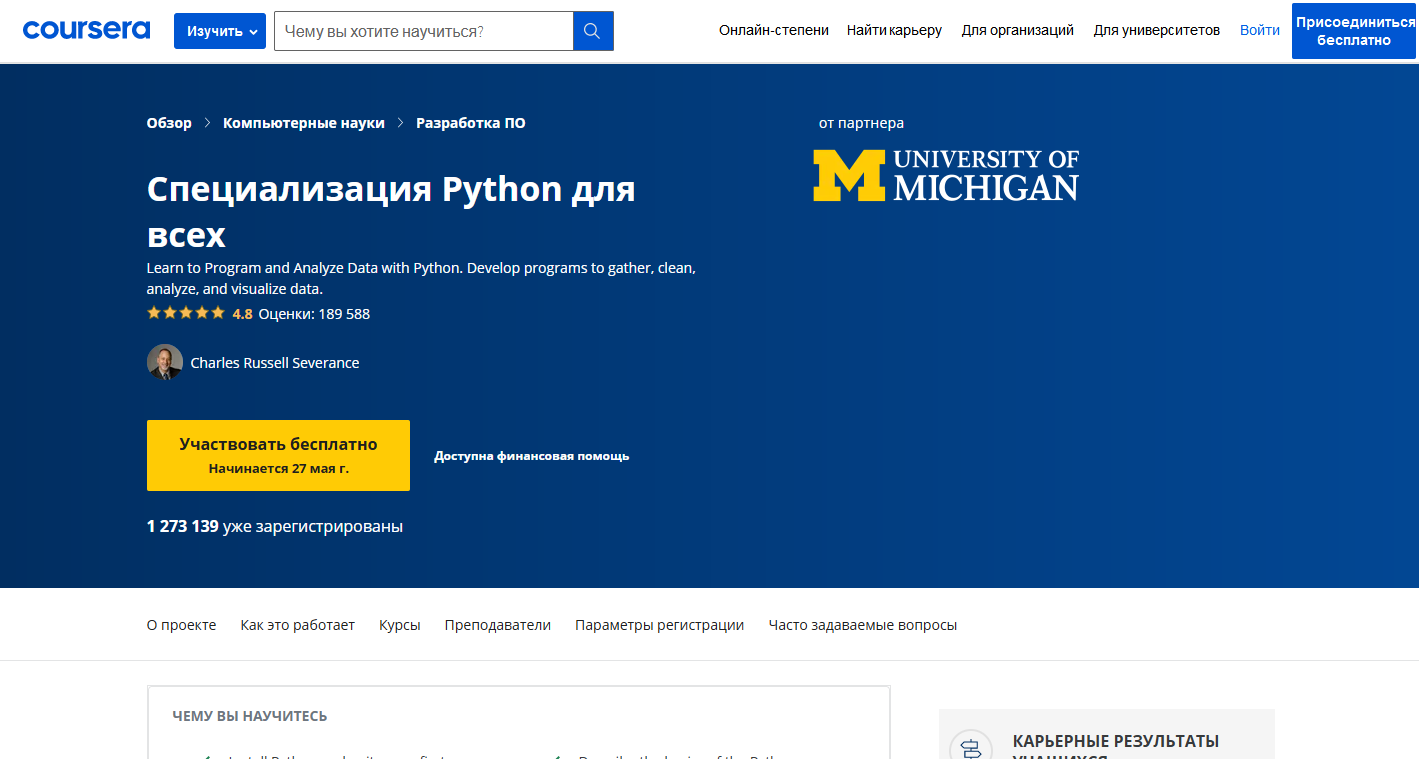Jump to Часто задаваемые вопросы section
This screenshot has width=1419, height=759.
pos(862,625)
